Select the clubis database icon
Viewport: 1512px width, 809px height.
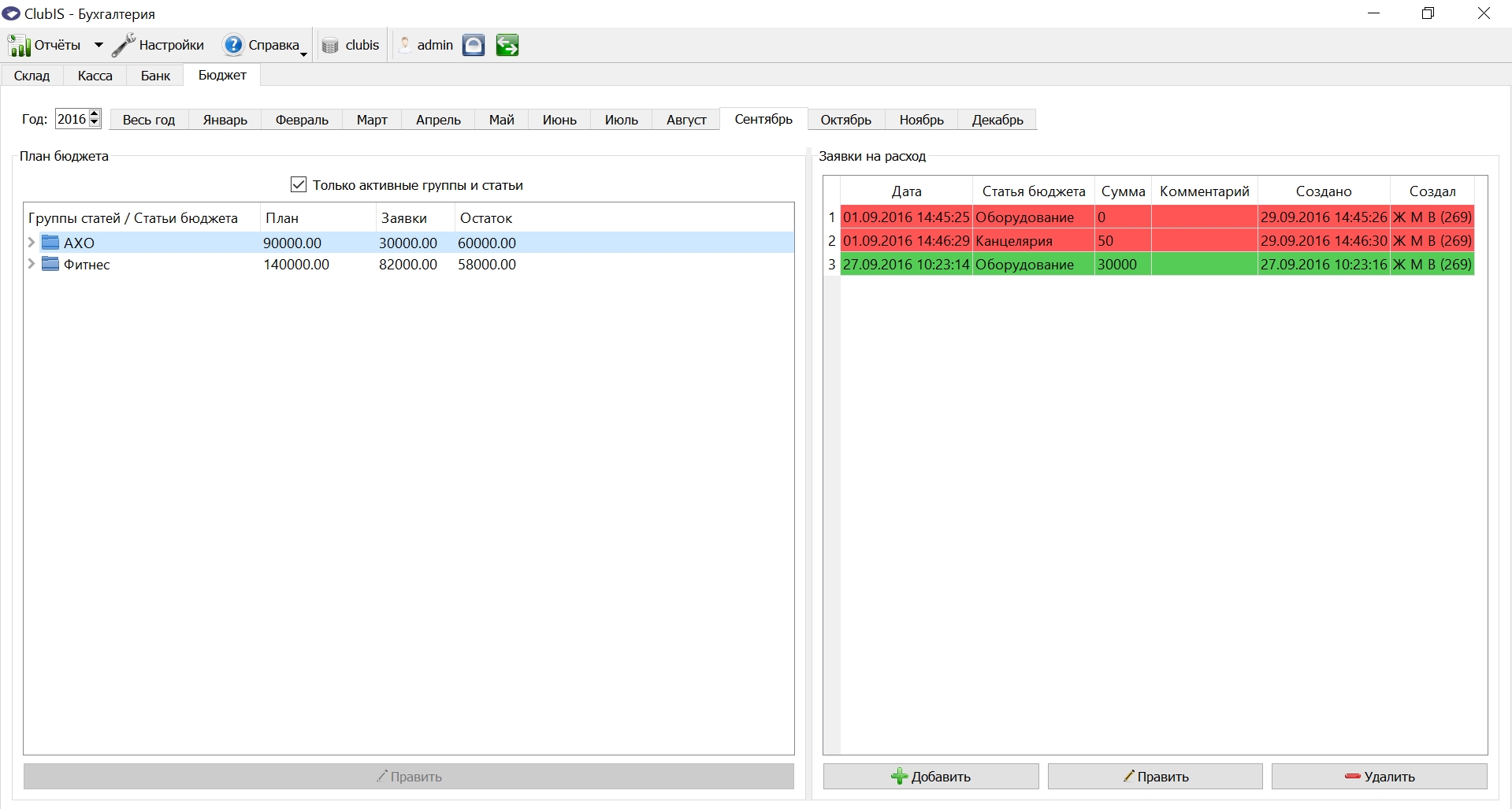click(x=330, y=46)
